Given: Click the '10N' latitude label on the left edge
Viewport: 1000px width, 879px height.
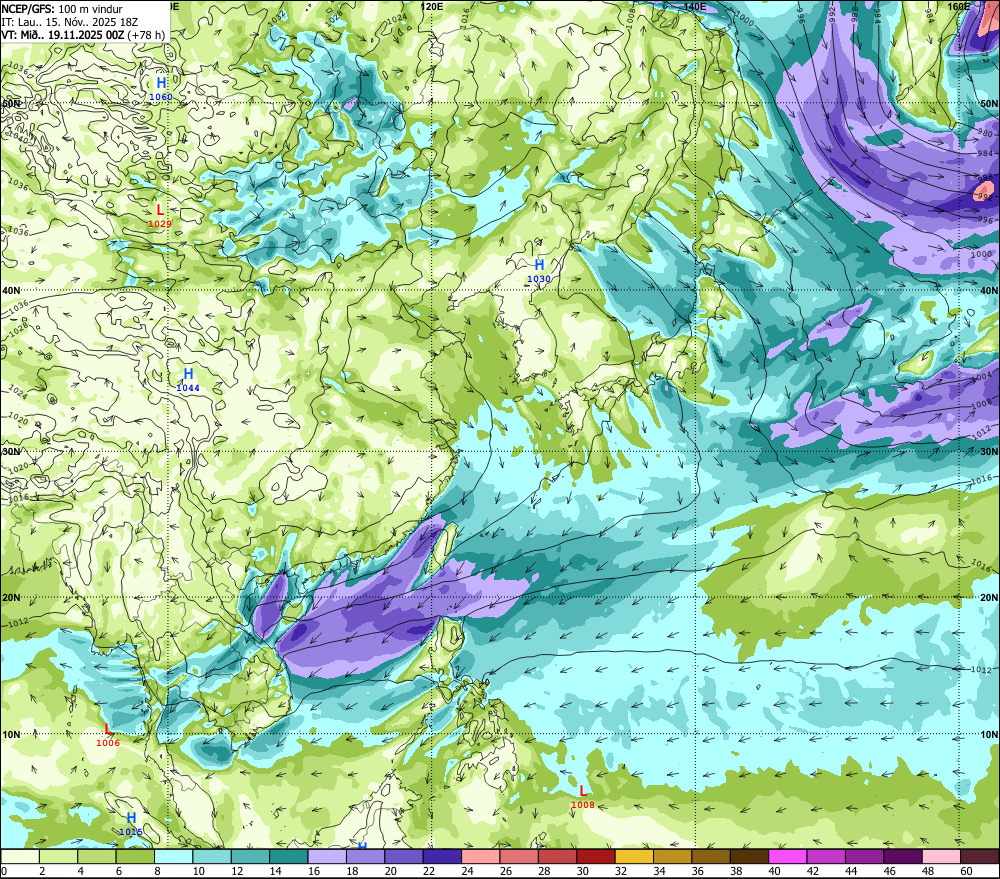Looking at the screenshot, I should [x=11, y=735].
